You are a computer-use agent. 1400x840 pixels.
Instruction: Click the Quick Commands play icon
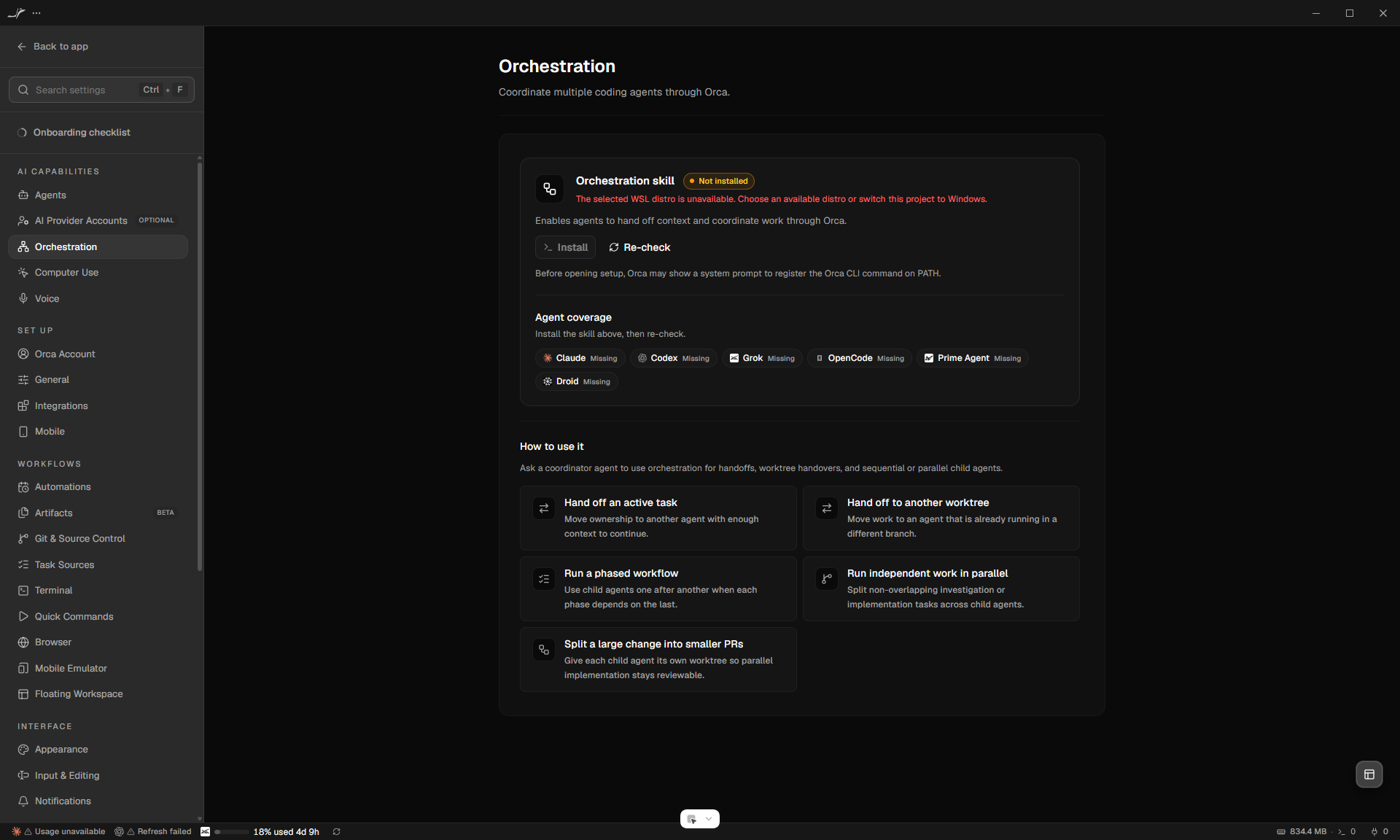pos(23,617)
